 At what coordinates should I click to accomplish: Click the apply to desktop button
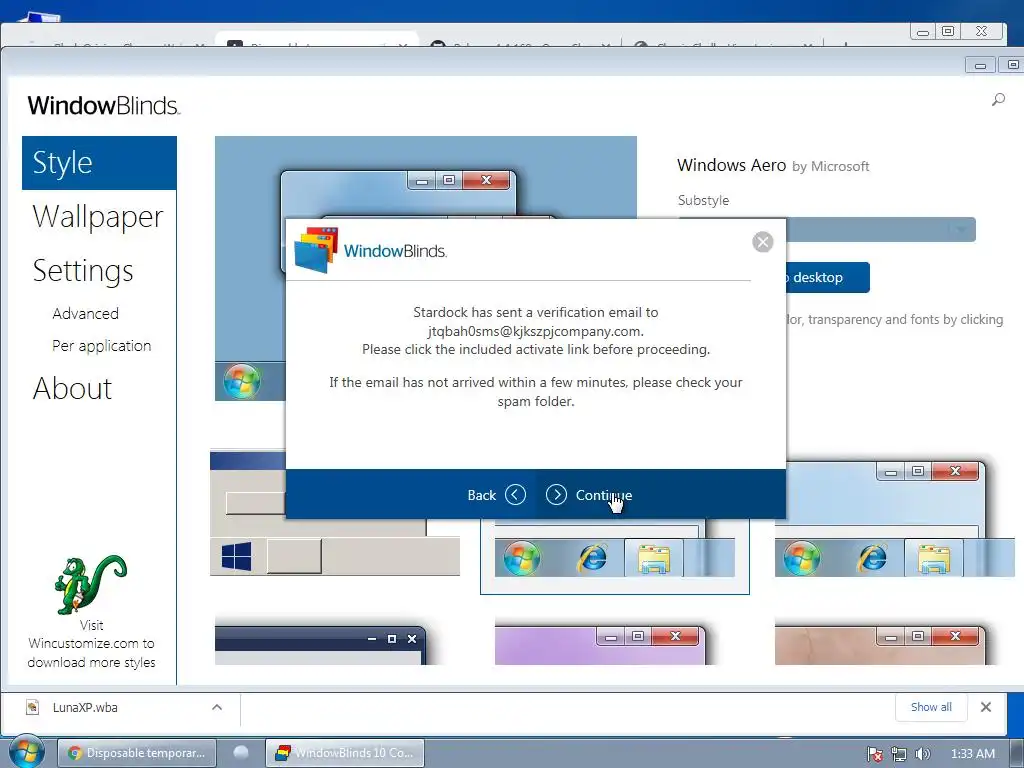tap(827, 278)
